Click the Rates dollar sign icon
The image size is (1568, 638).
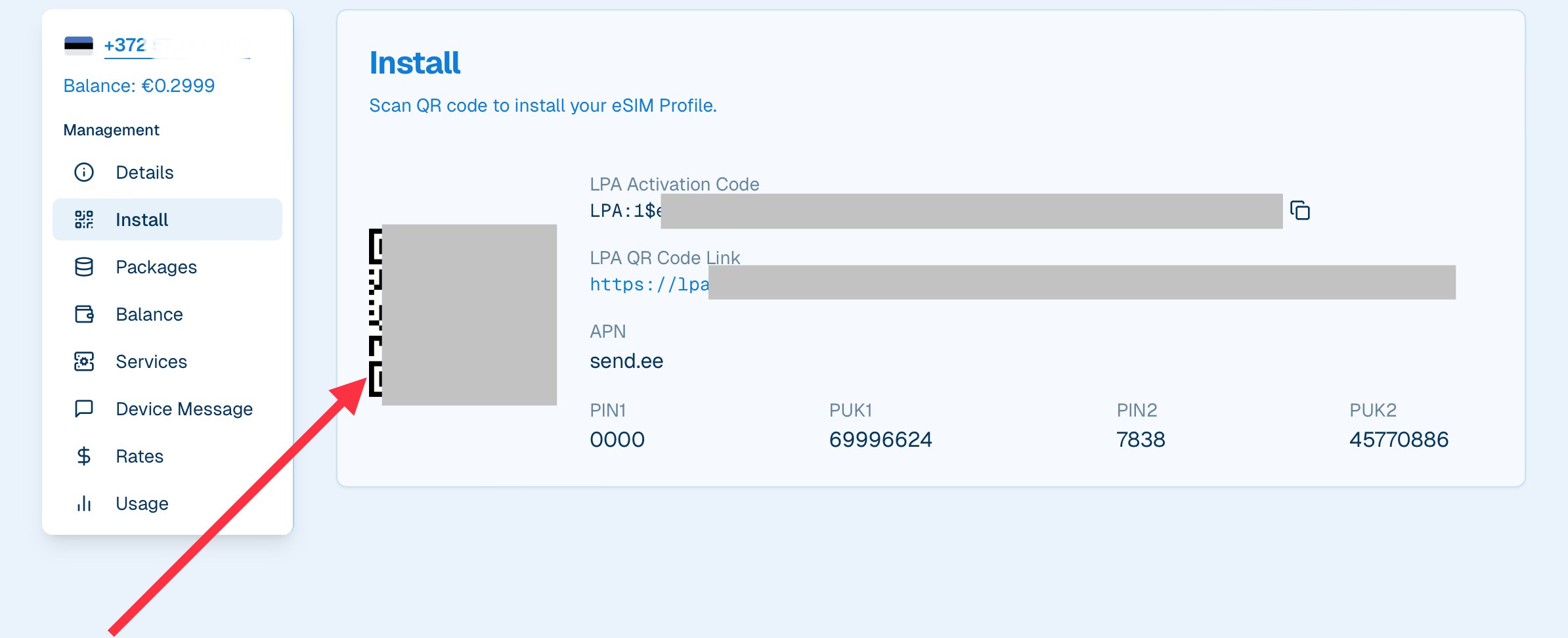tap(84, 456)
